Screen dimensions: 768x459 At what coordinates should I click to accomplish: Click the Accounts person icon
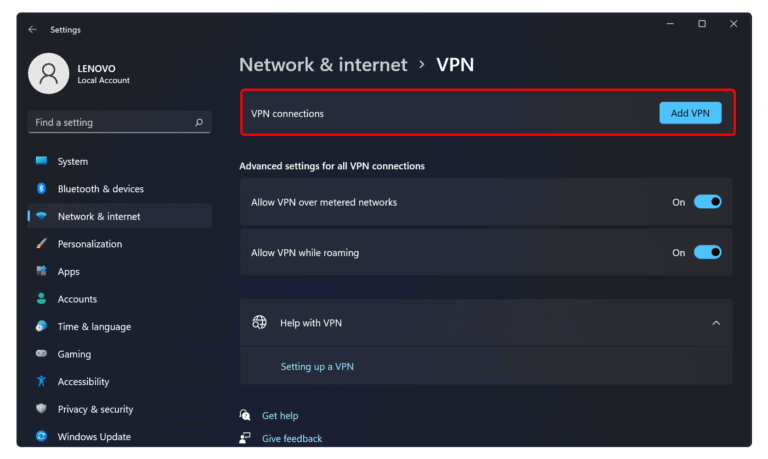click(x=42, y=299)
